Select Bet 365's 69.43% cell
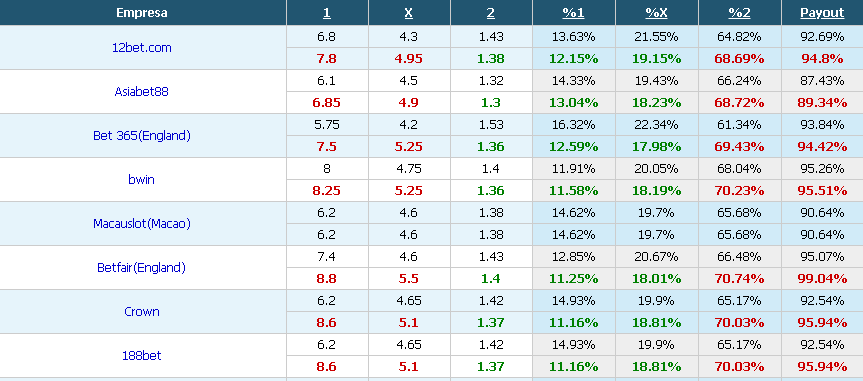Image resolution: width=863 pixels, height=381 pixels. (x=739, y=146)
